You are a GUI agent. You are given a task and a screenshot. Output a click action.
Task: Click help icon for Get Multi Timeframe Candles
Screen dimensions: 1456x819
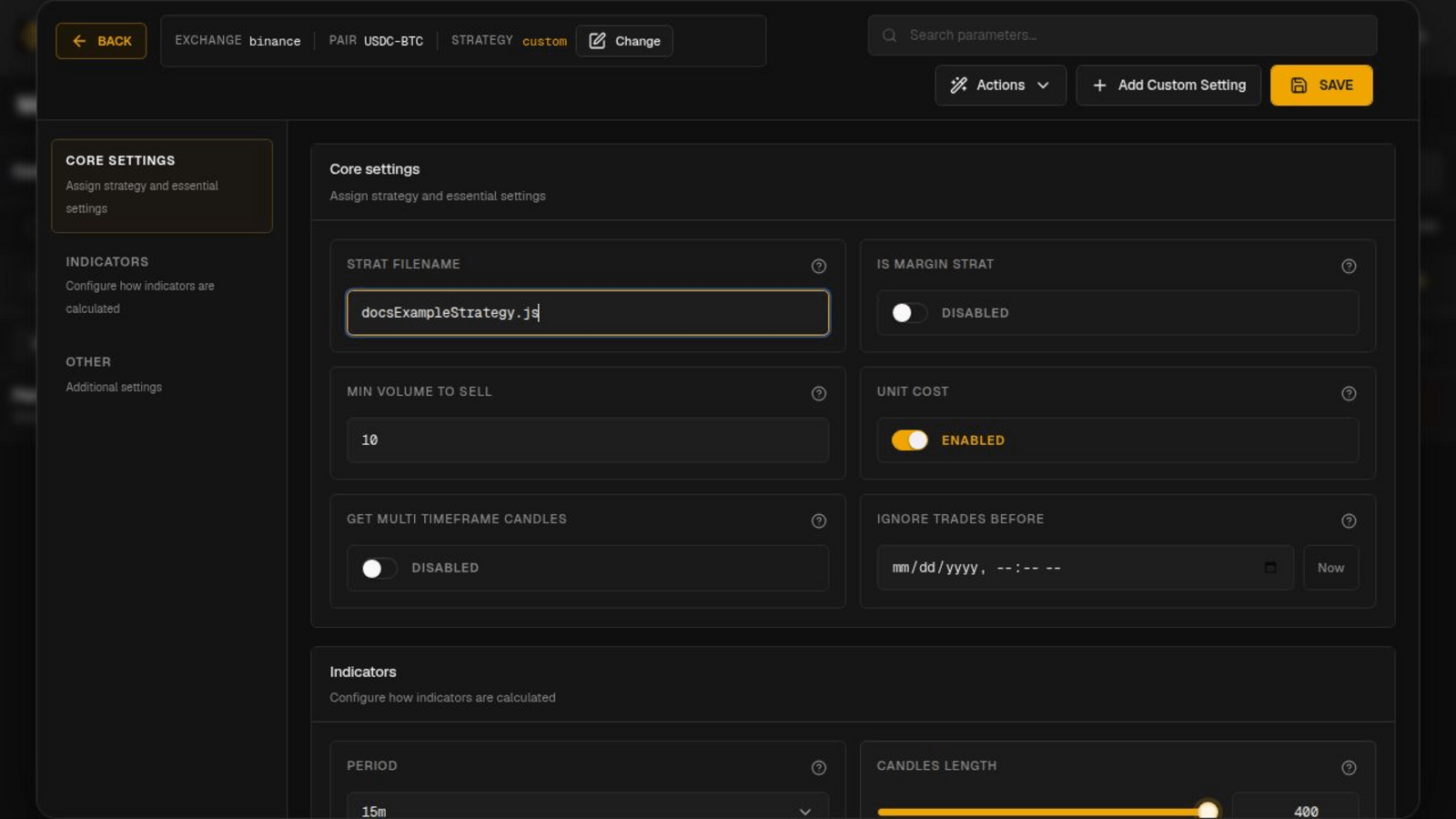(818, 521)
